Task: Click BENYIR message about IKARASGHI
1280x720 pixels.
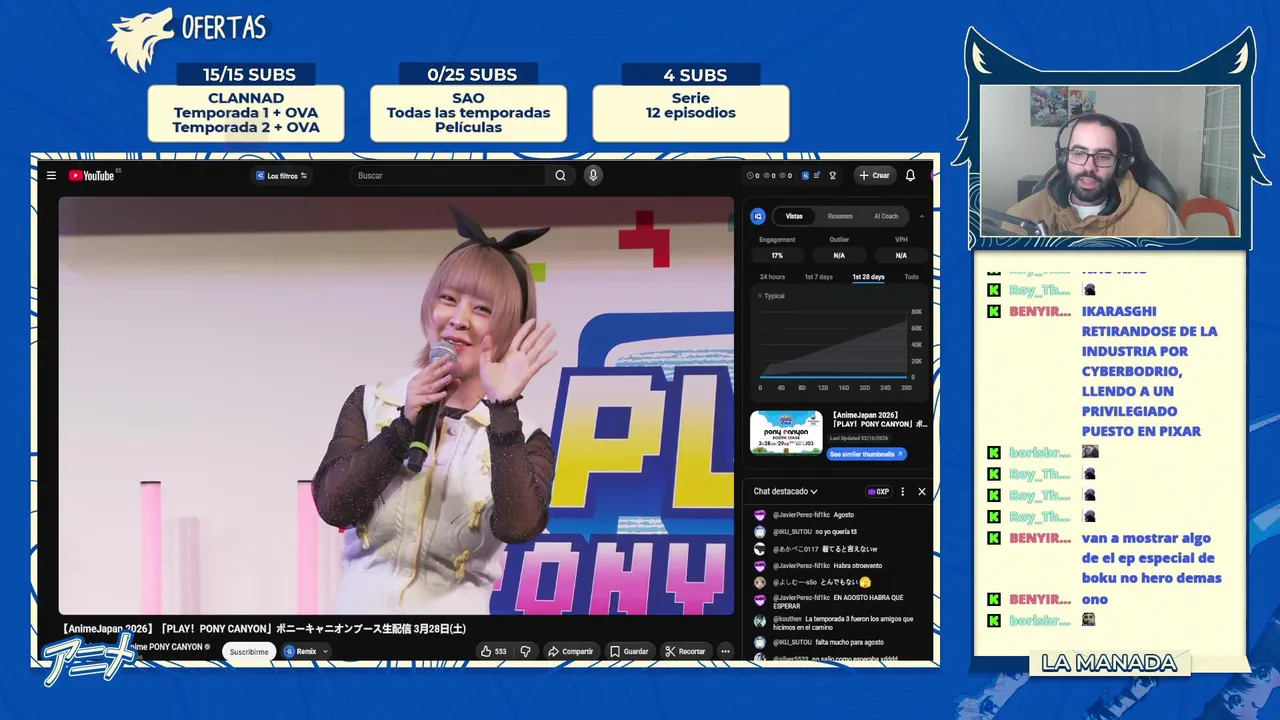Action: [x=1150, y=371]
